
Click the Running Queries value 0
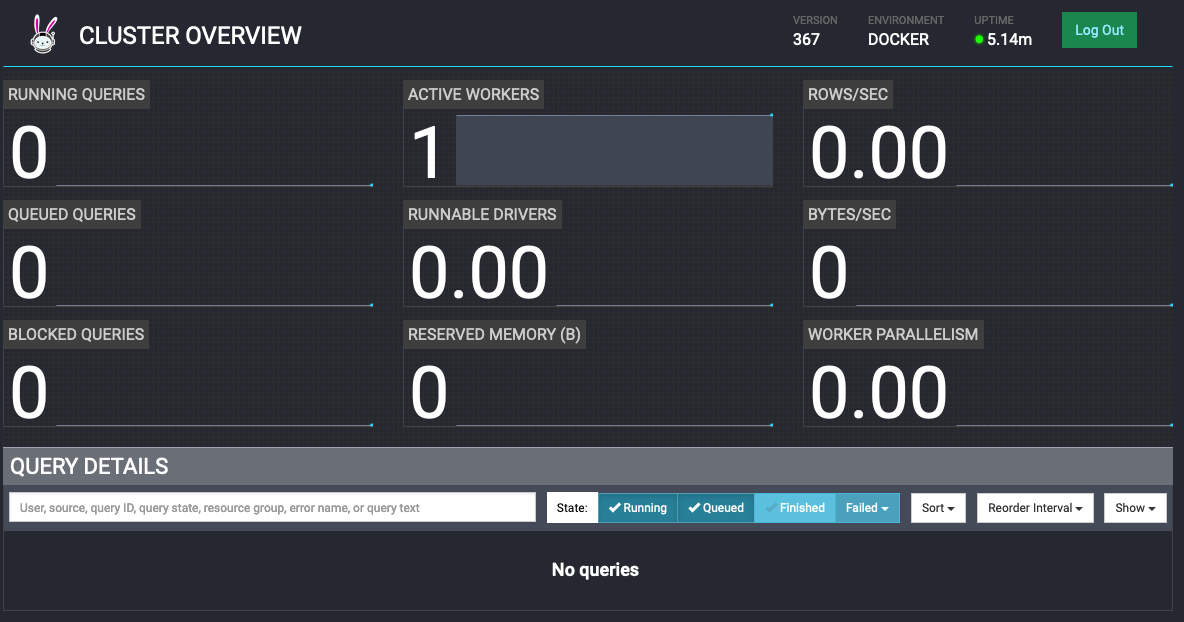tap(29, 153)
